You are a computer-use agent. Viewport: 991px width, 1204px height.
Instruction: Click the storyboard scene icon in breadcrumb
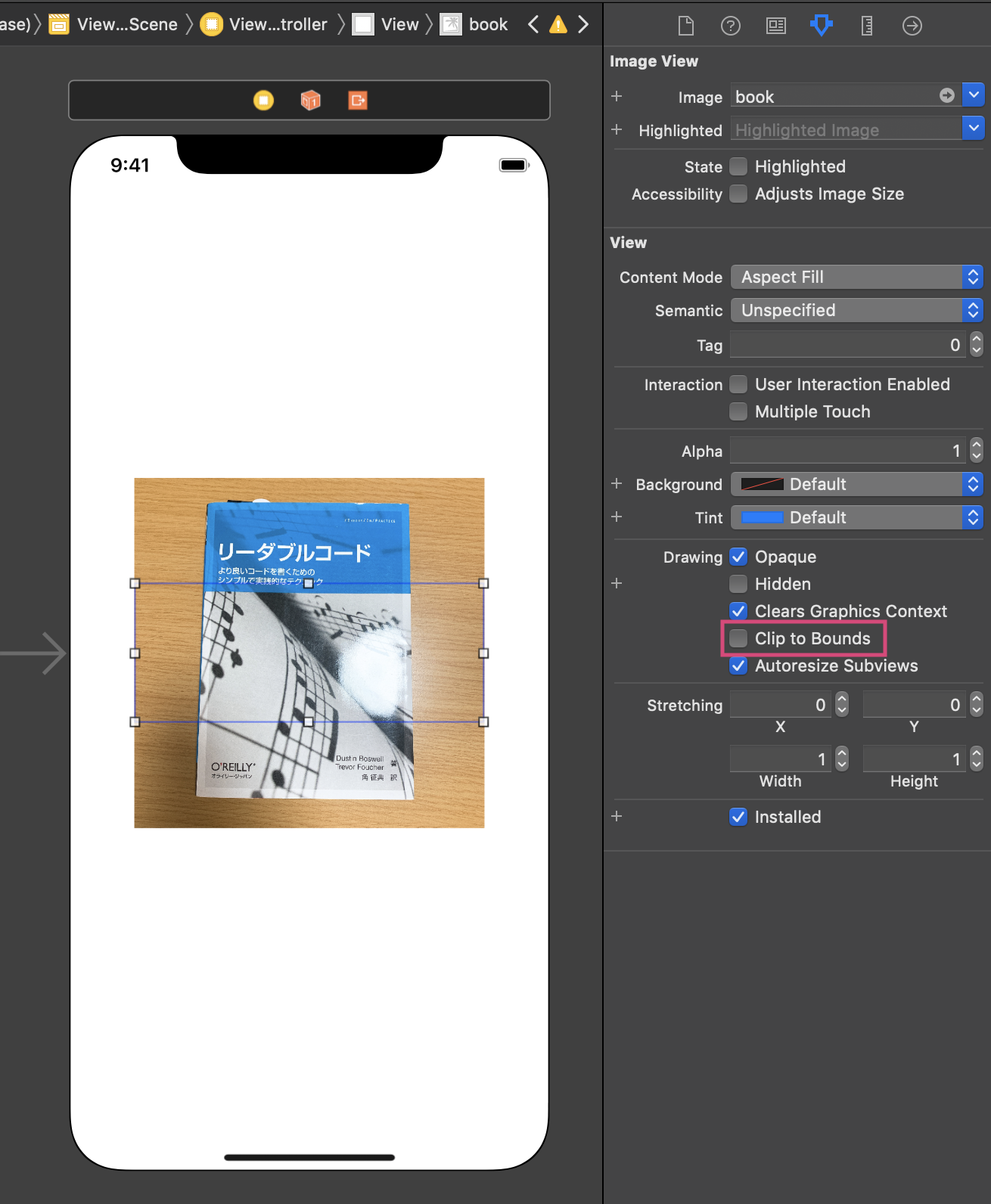pos(59,24)
